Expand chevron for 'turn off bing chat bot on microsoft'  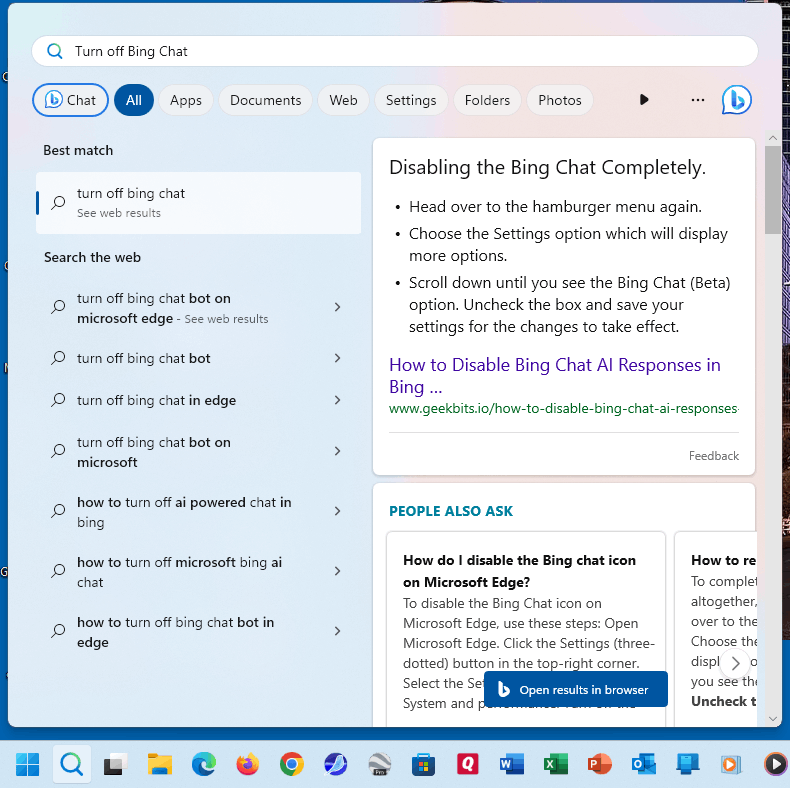pyautogui.click(x=338, y=451)
